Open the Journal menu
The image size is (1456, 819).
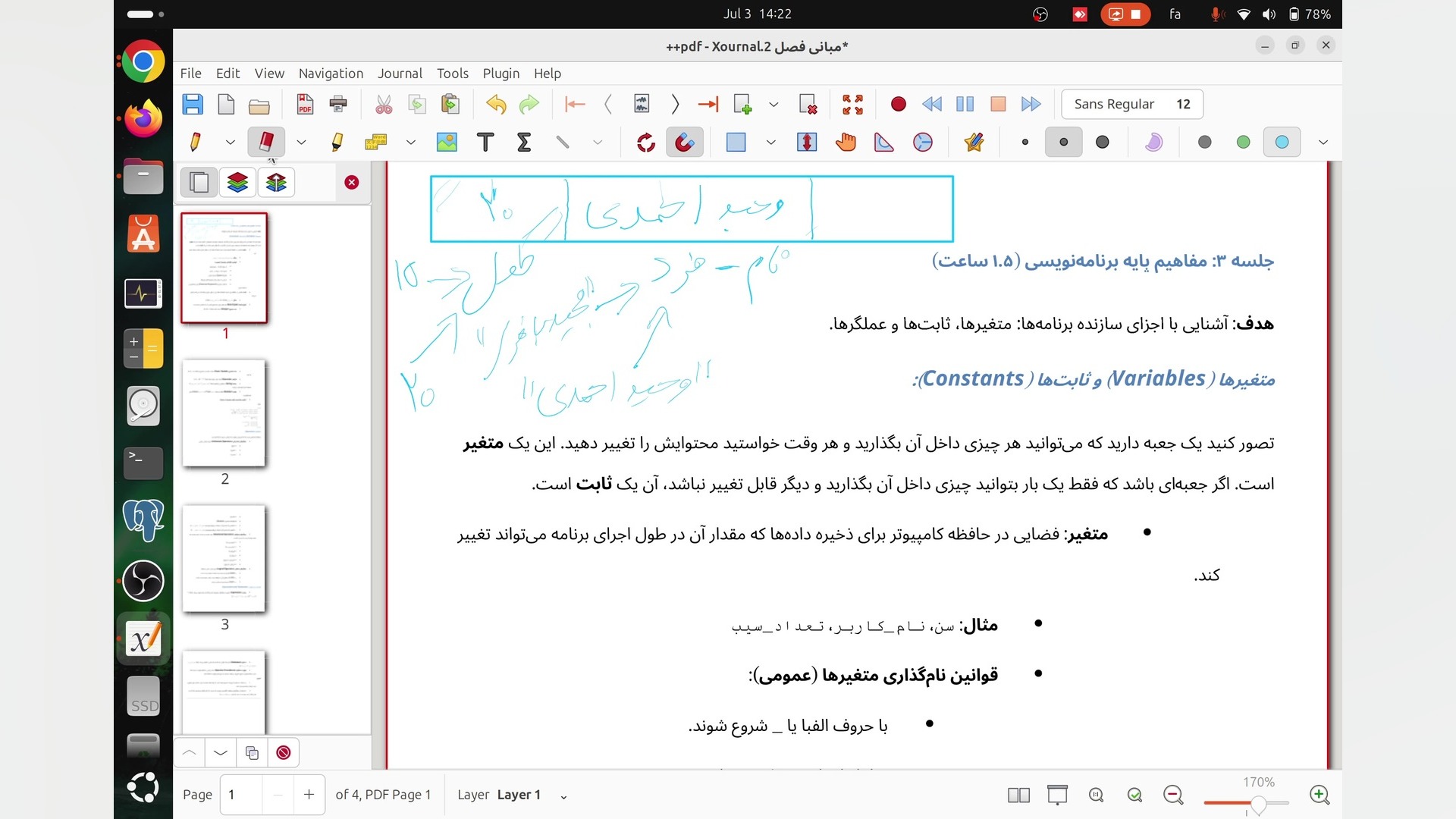pyautogui.click(x=400, y=74)
